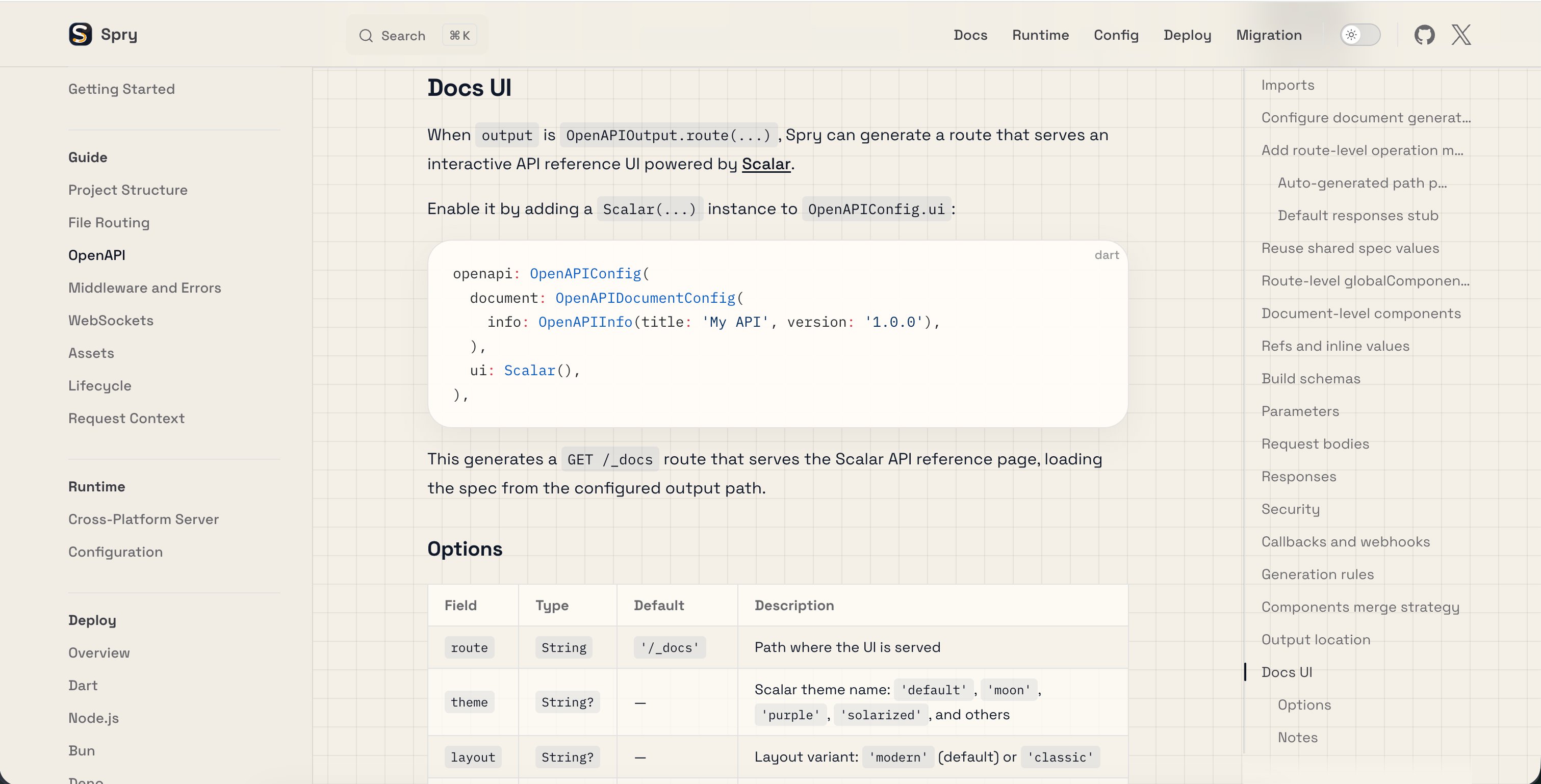Click the ⌘K shortcut badge
The image size is (1541, 784).
point(459,35)
